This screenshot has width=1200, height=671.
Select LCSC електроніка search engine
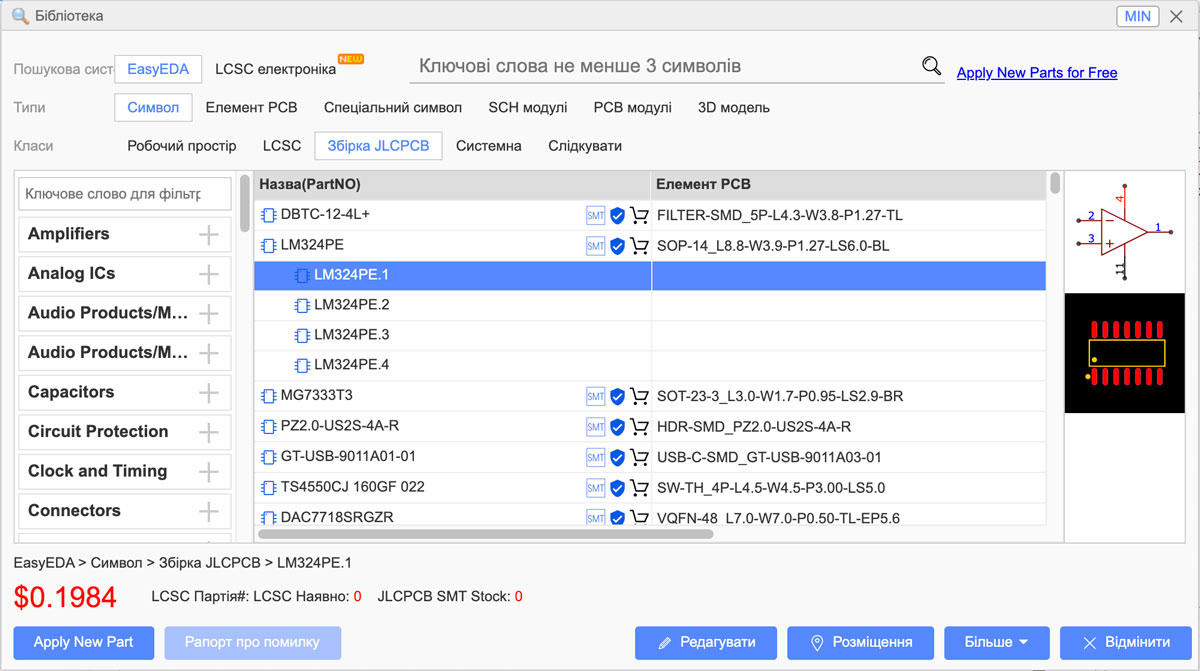276,69
